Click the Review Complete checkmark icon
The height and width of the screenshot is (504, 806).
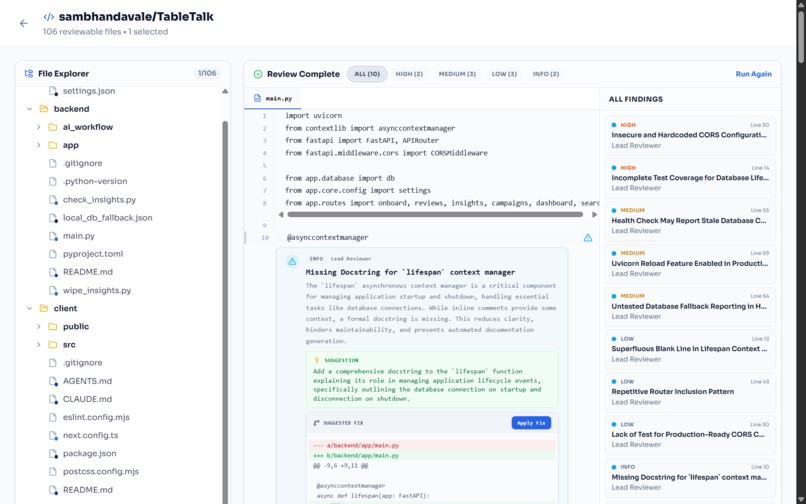click(x=258, y=74)
